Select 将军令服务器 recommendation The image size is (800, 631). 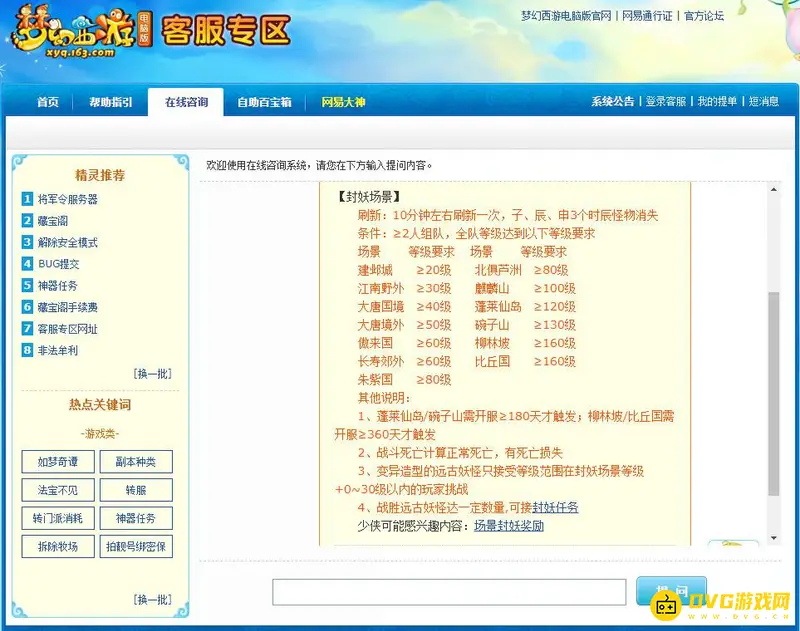pos(67,199)
